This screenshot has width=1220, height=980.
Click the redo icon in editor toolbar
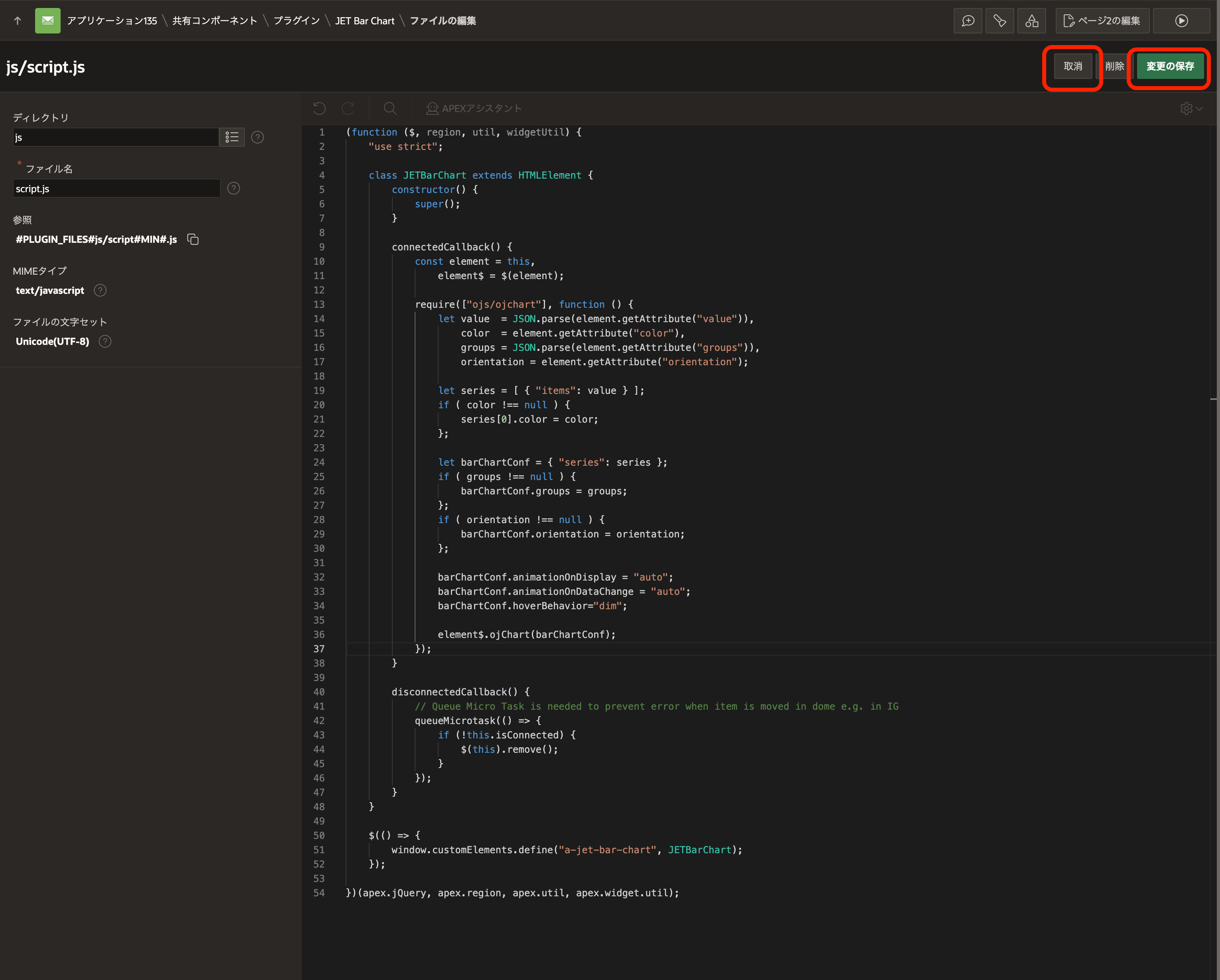click(348, 108)
